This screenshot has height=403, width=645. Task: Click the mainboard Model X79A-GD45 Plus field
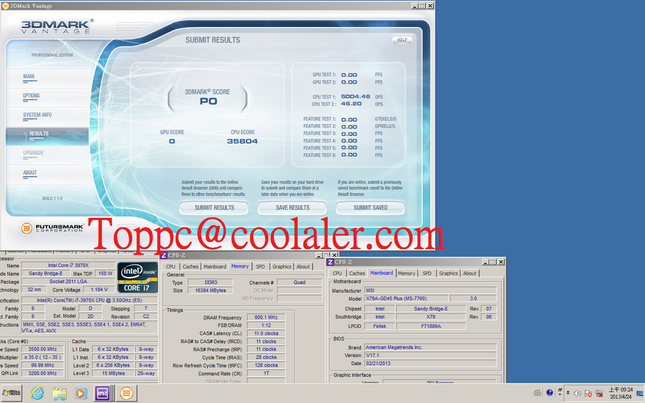pos(406,299)
